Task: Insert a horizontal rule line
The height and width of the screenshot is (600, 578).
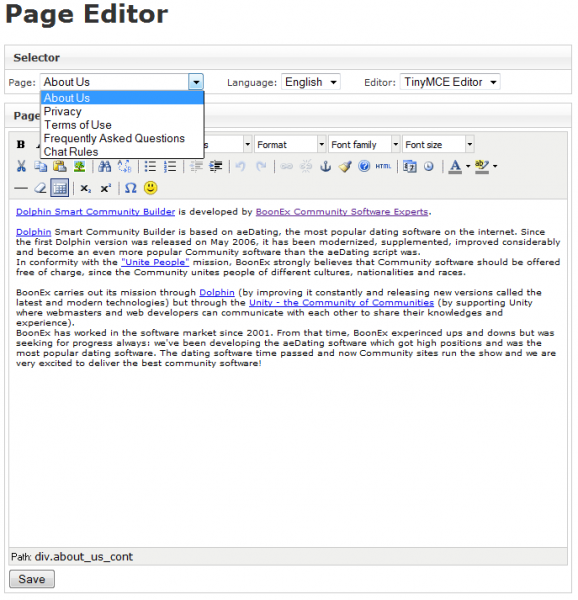Action: 21,188
